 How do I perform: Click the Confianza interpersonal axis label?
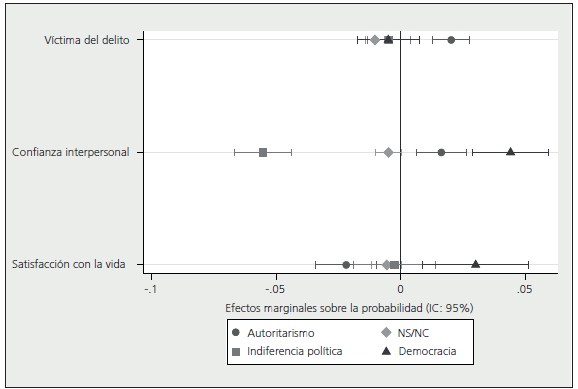point(70,152)
